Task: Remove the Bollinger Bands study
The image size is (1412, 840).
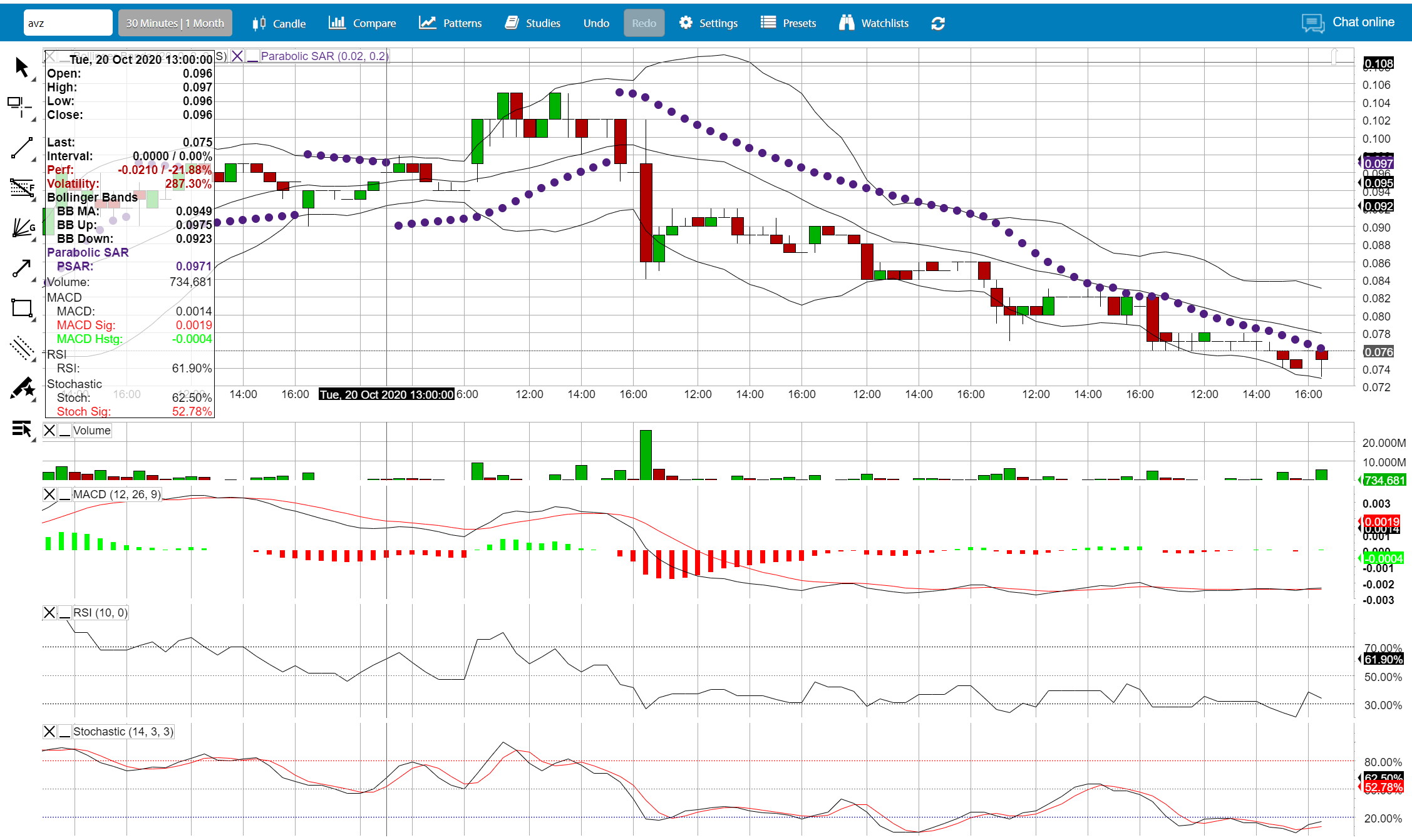Action: [50, 56]
